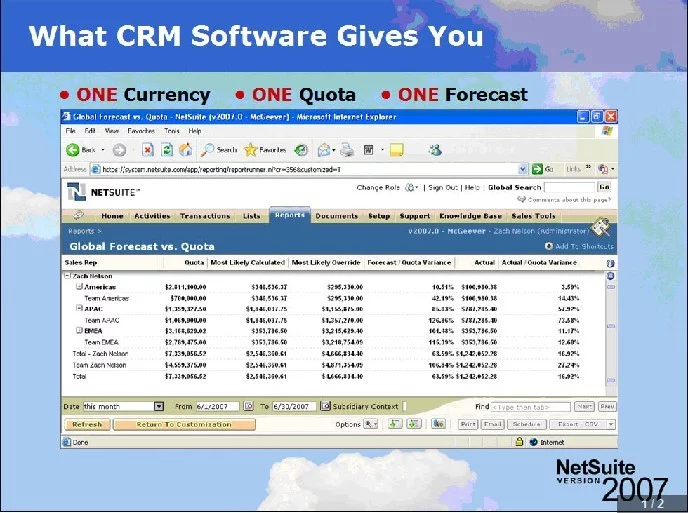The height and width of the screenshot is (513, 688).
Task: Open the Back button history dropdown arrow
Action: (103, 150)
